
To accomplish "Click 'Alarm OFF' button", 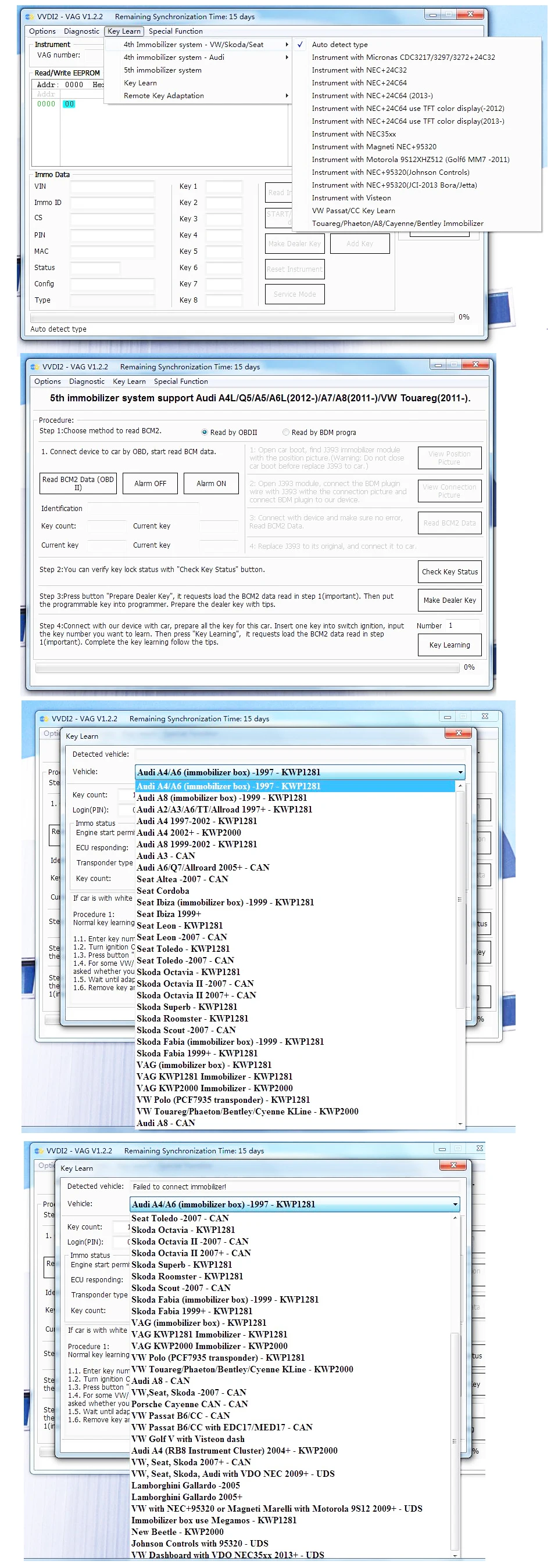I will pos(150,484).
